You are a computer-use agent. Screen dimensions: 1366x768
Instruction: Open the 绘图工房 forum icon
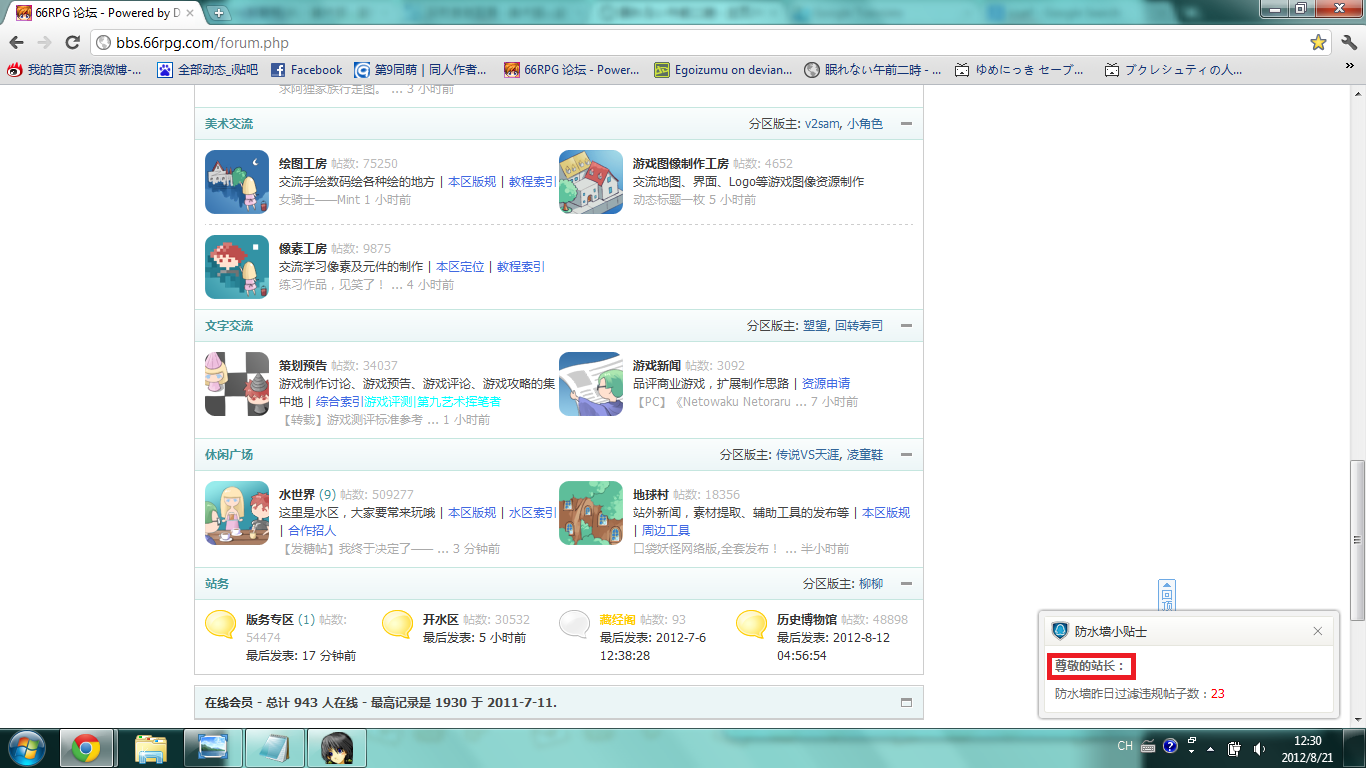(x=237, y=182)
